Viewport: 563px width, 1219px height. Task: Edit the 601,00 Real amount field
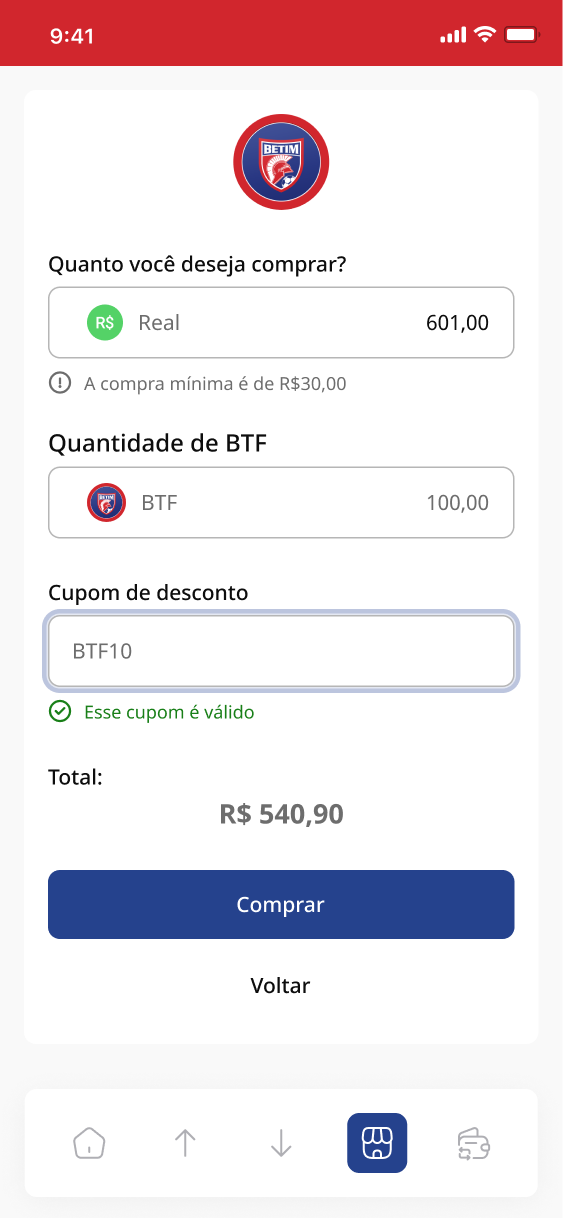[281, 322]
